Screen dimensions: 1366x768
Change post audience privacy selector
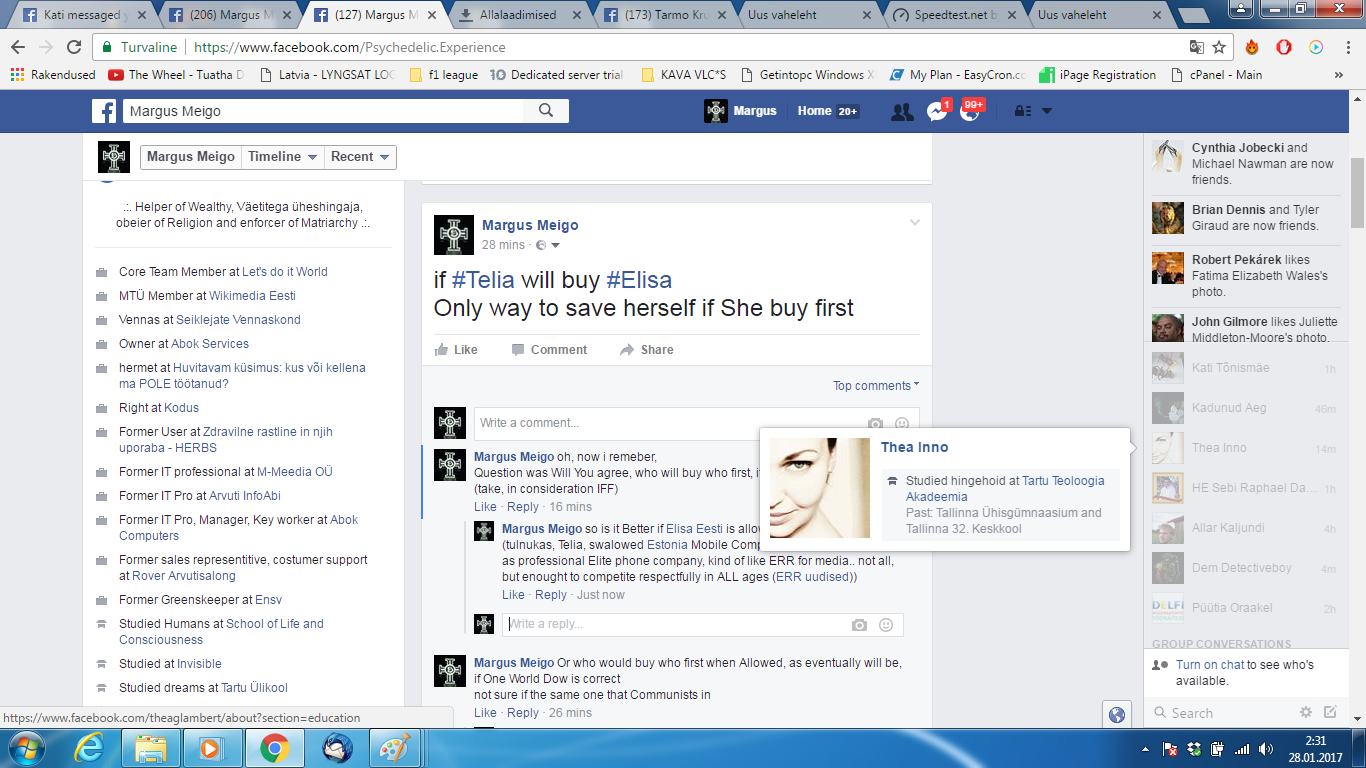point(548,245)
